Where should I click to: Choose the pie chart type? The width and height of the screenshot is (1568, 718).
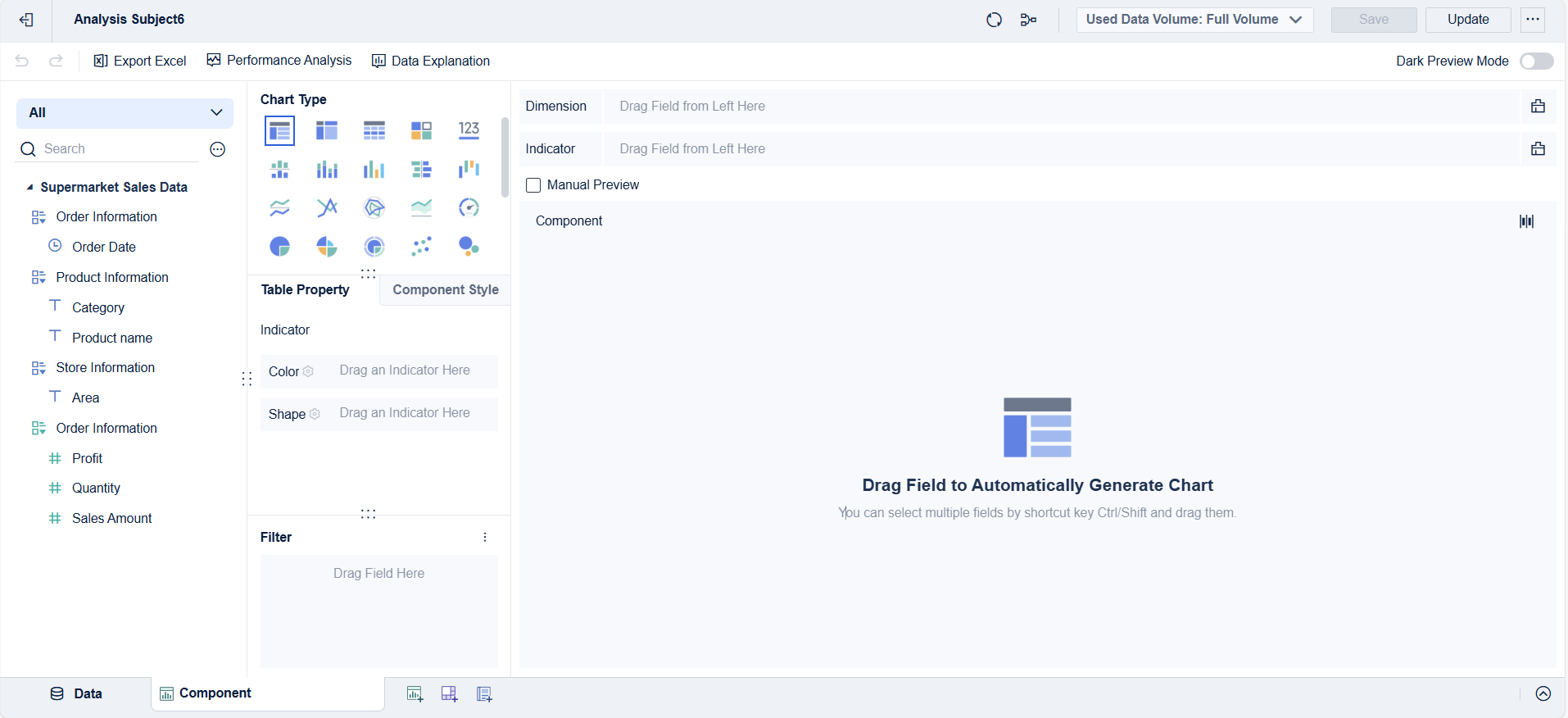tap(280, 246)
